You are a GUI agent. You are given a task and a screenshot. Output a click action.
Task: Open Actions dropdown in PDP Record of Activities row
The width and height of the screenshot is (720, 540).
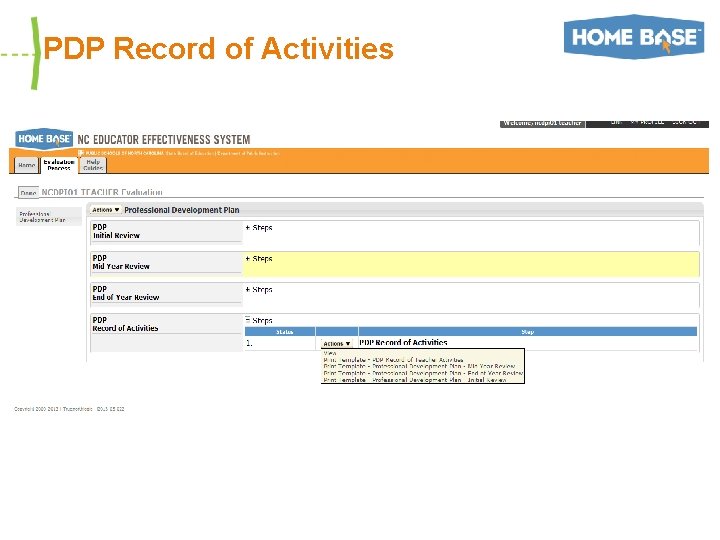pos(337,343)
